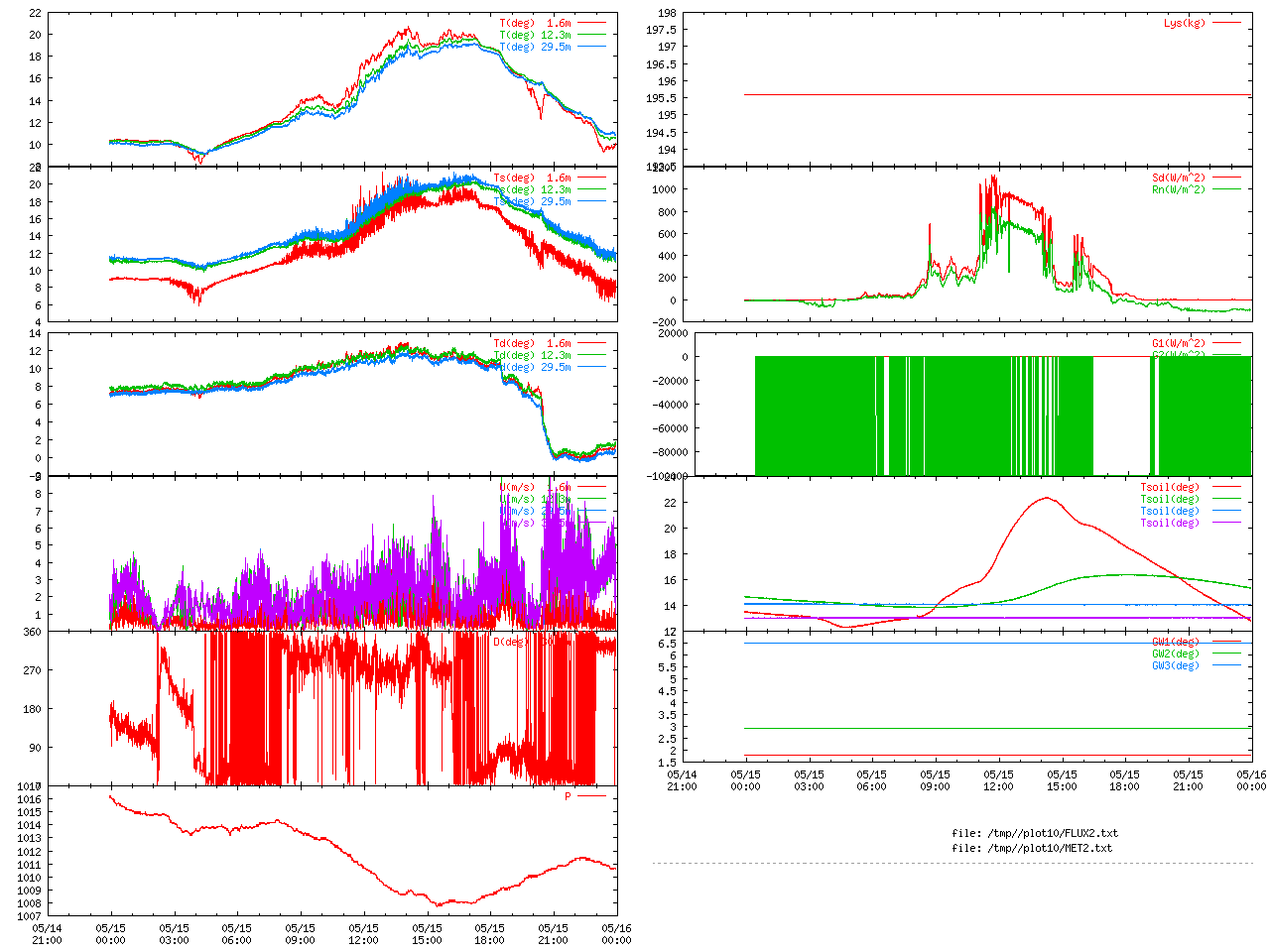Click the 'Lys(kg)' legend label
The image size is (1270, 952).
(x=1185, y=23)
